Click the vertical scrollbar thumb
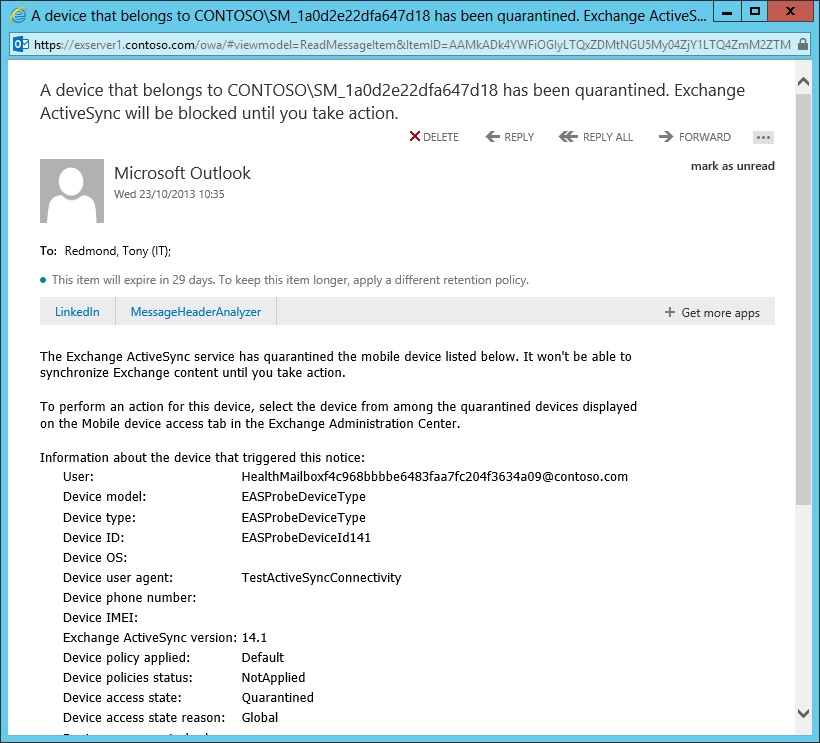 pos(804,300)
